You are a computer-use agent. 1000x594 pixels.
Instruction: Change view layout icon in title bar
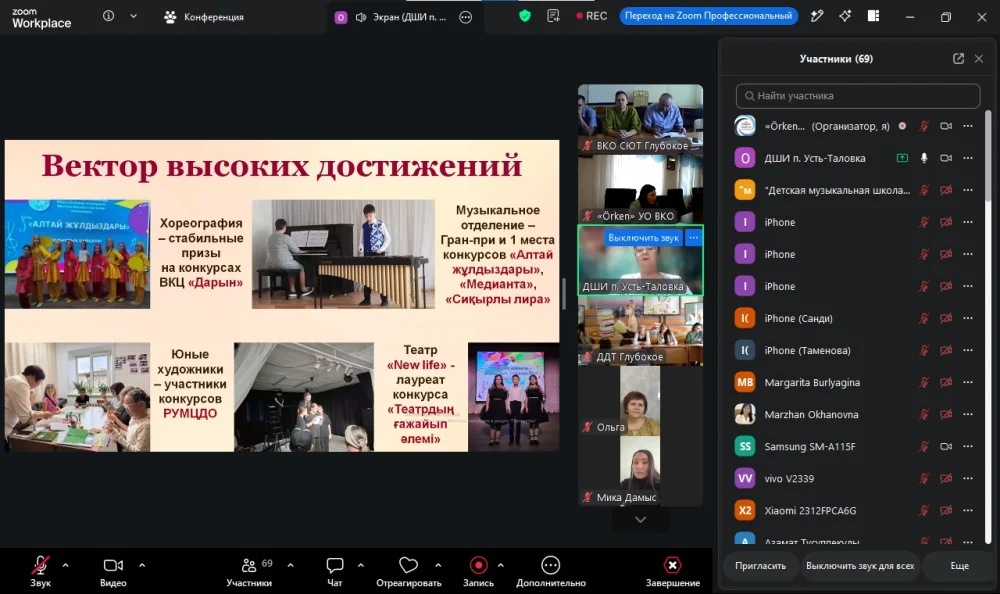874,16
